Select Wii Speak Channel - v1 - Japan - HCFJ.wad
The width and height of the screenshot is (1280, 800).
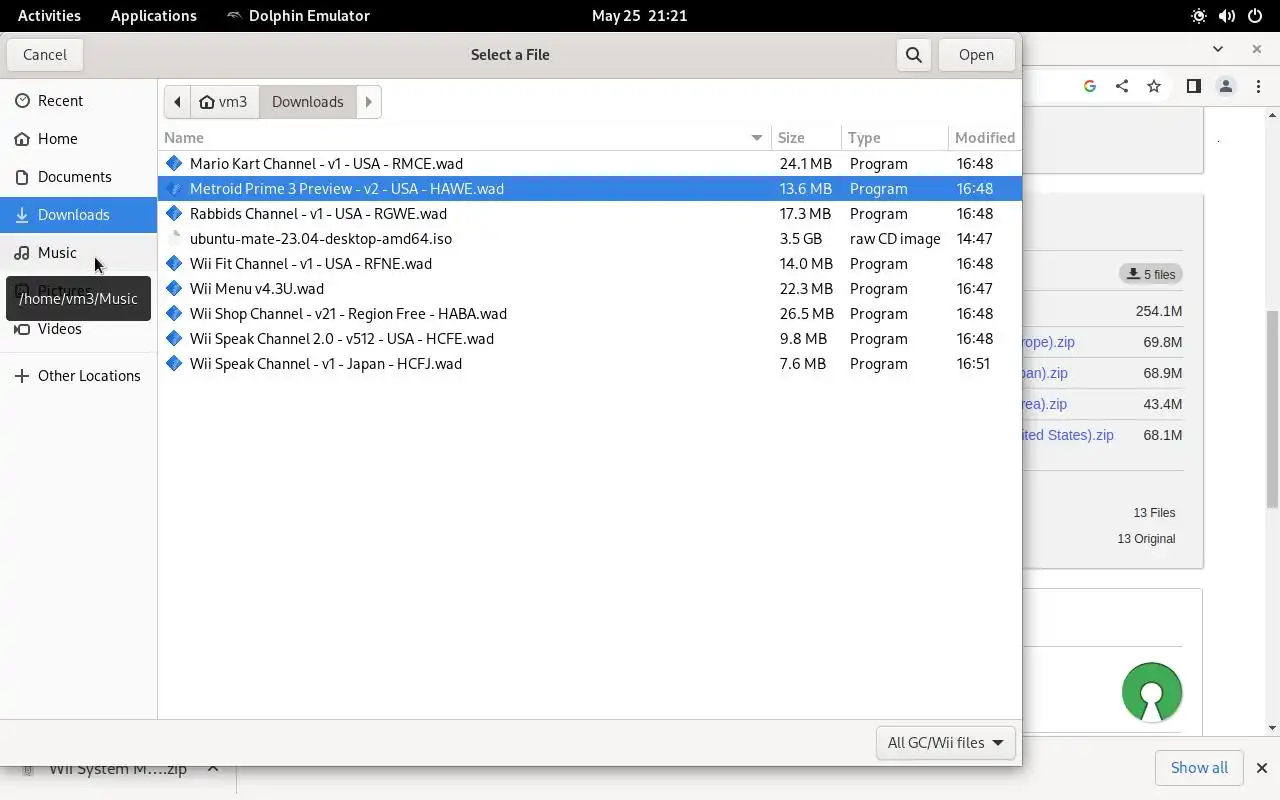pyautogui.click(x=590, y=363)
